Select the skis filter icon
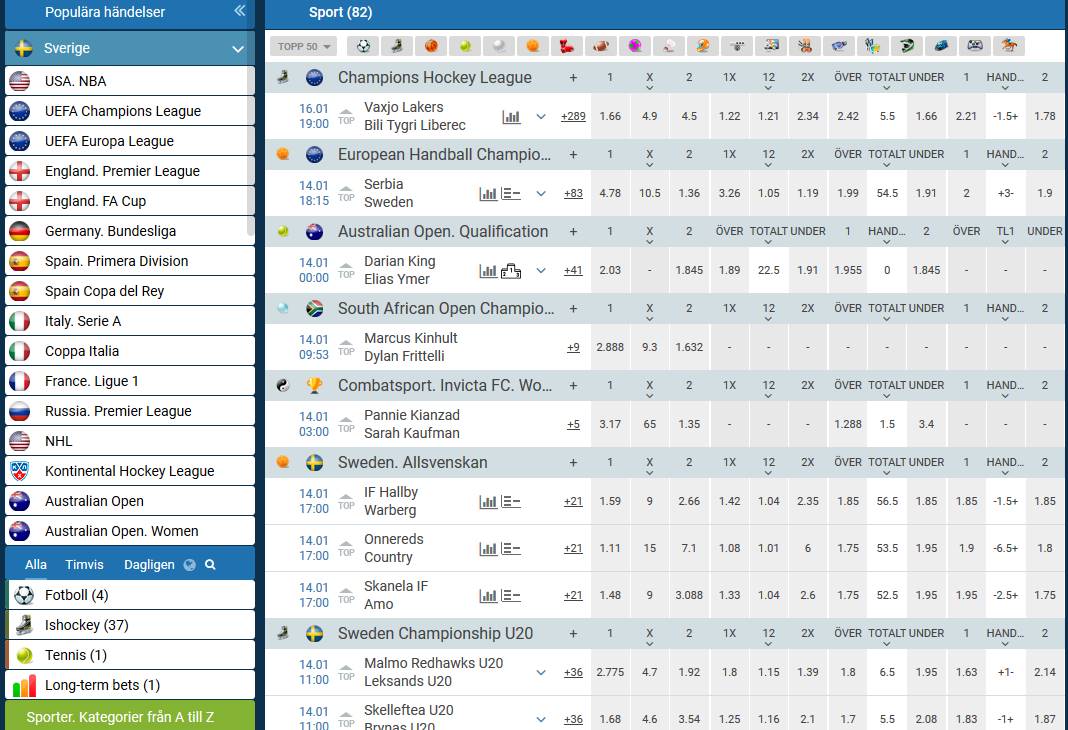This screenshot has height=730, width=1068. (873, 46)
